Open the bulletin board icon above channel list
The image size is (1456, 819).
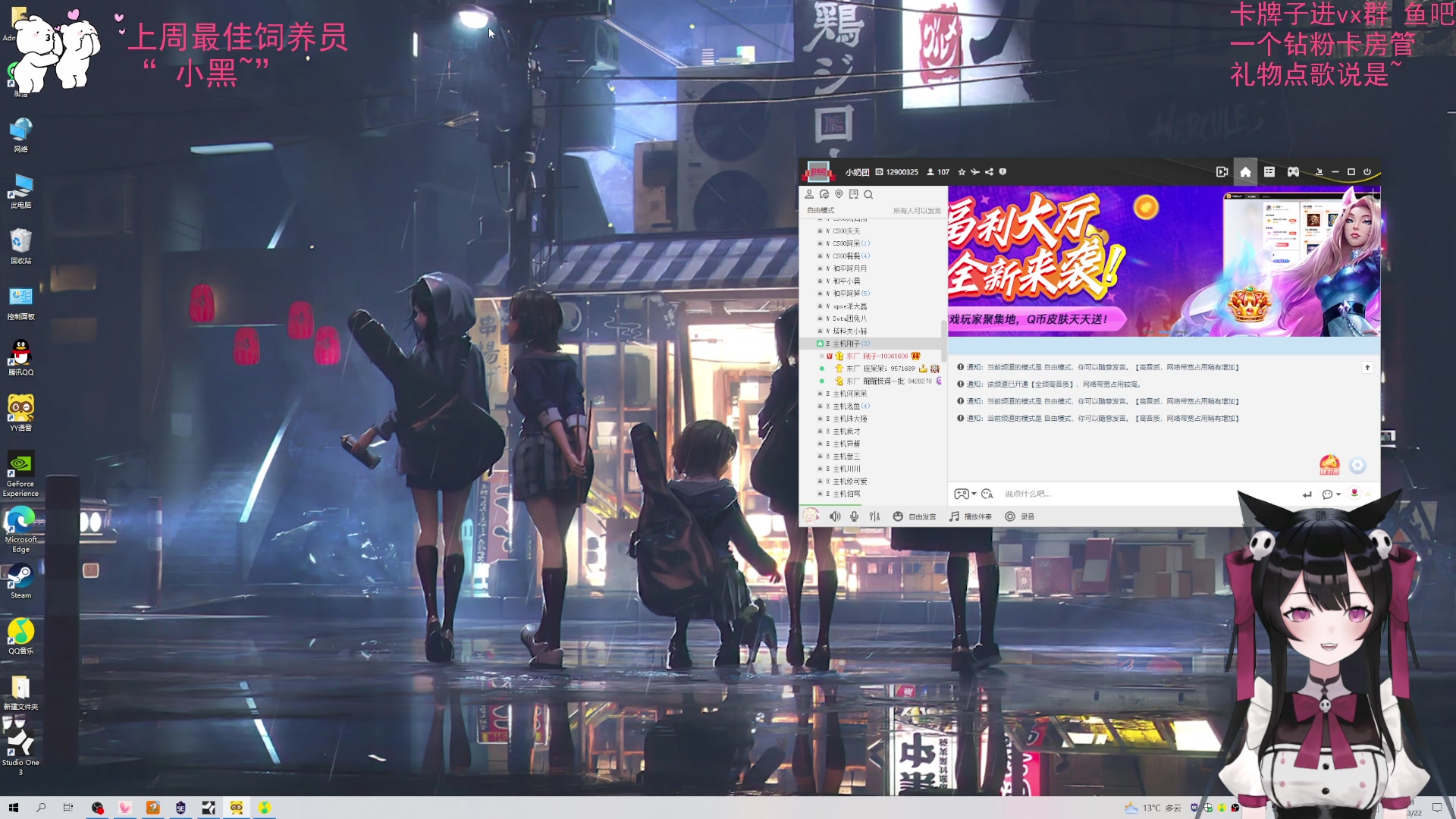(854, 194)
